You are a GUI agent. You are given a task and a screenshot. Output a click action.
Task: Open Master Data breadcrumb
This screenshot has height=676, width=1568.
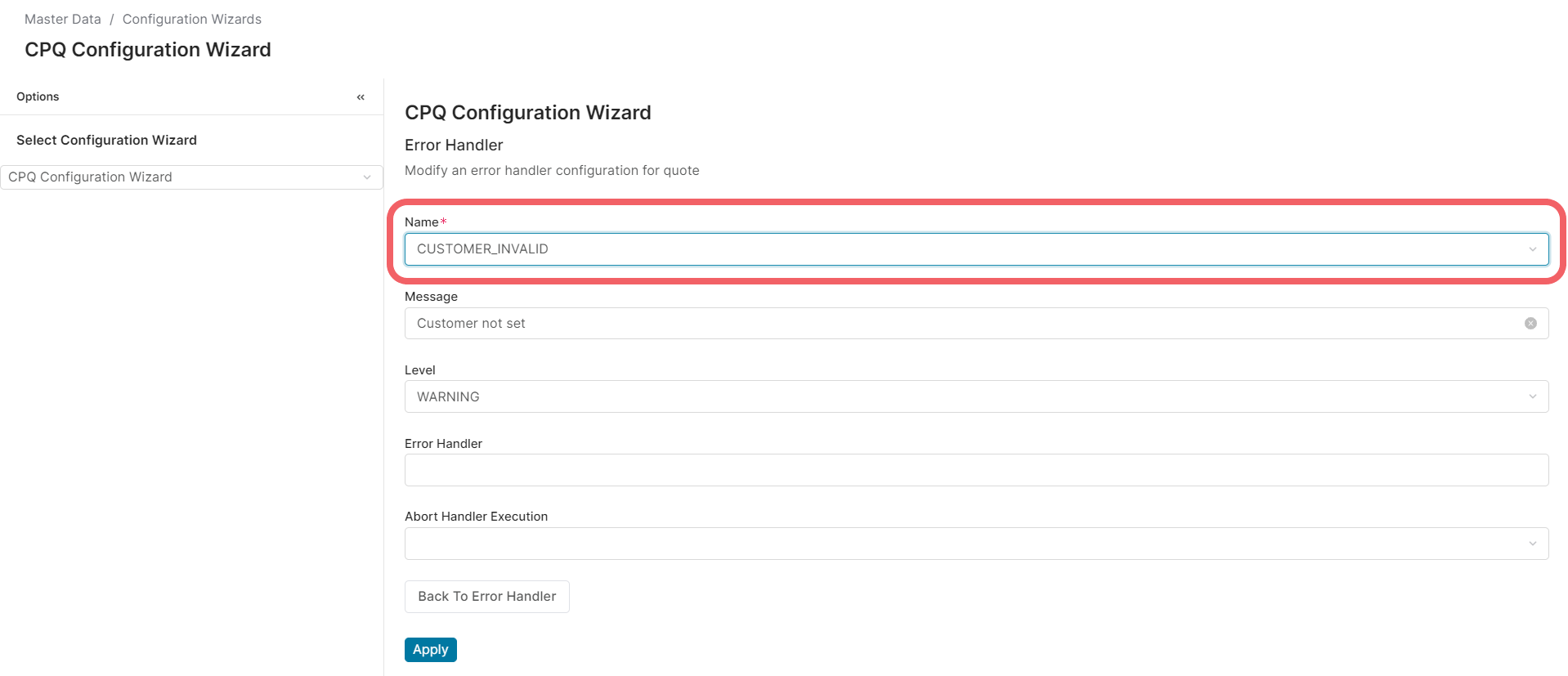[x=63, y=19]
